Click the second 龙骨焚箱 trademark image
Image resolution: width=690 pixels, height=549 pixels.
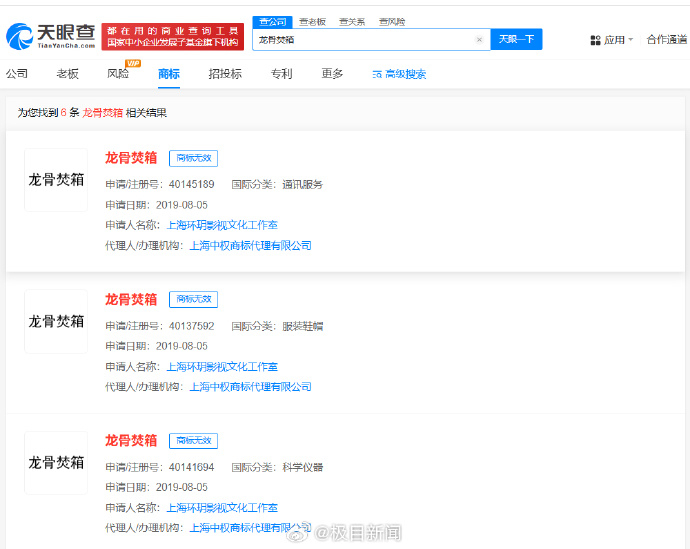(56, 321)
